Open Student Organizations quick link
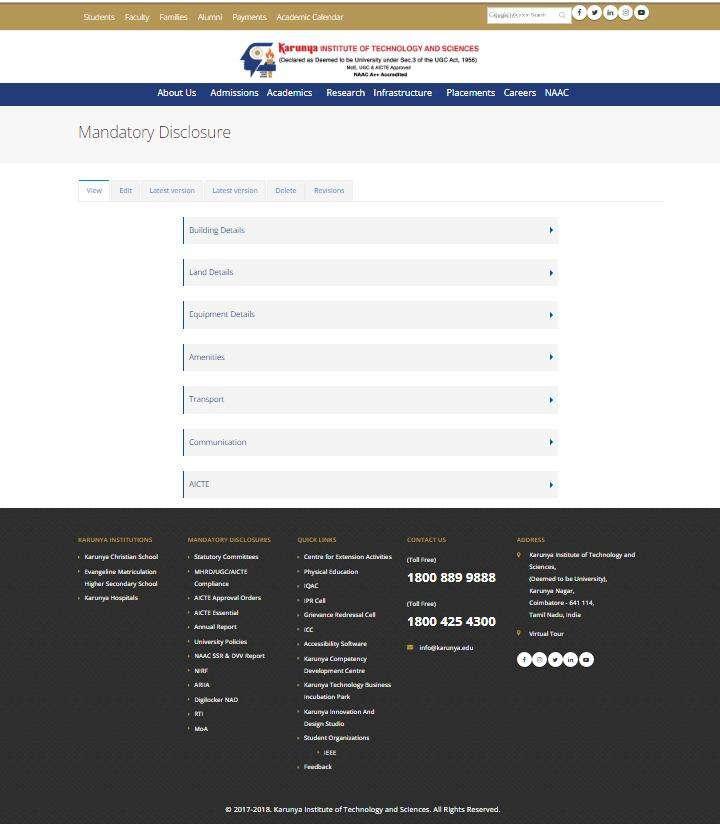720x824 pixels. [x=336, y=738]
